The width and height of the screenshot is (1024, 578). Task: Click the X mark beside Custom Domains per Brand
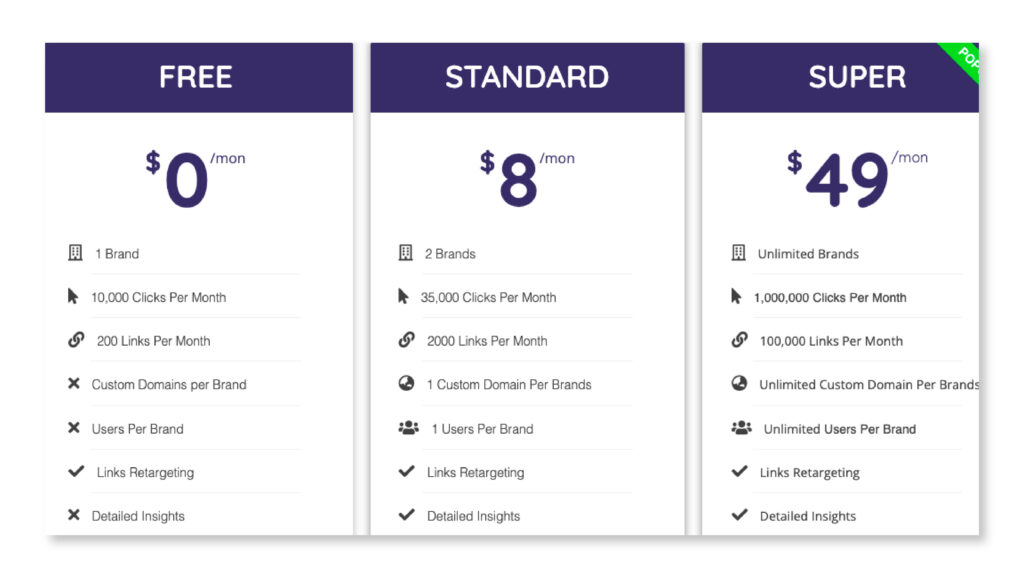74,384
